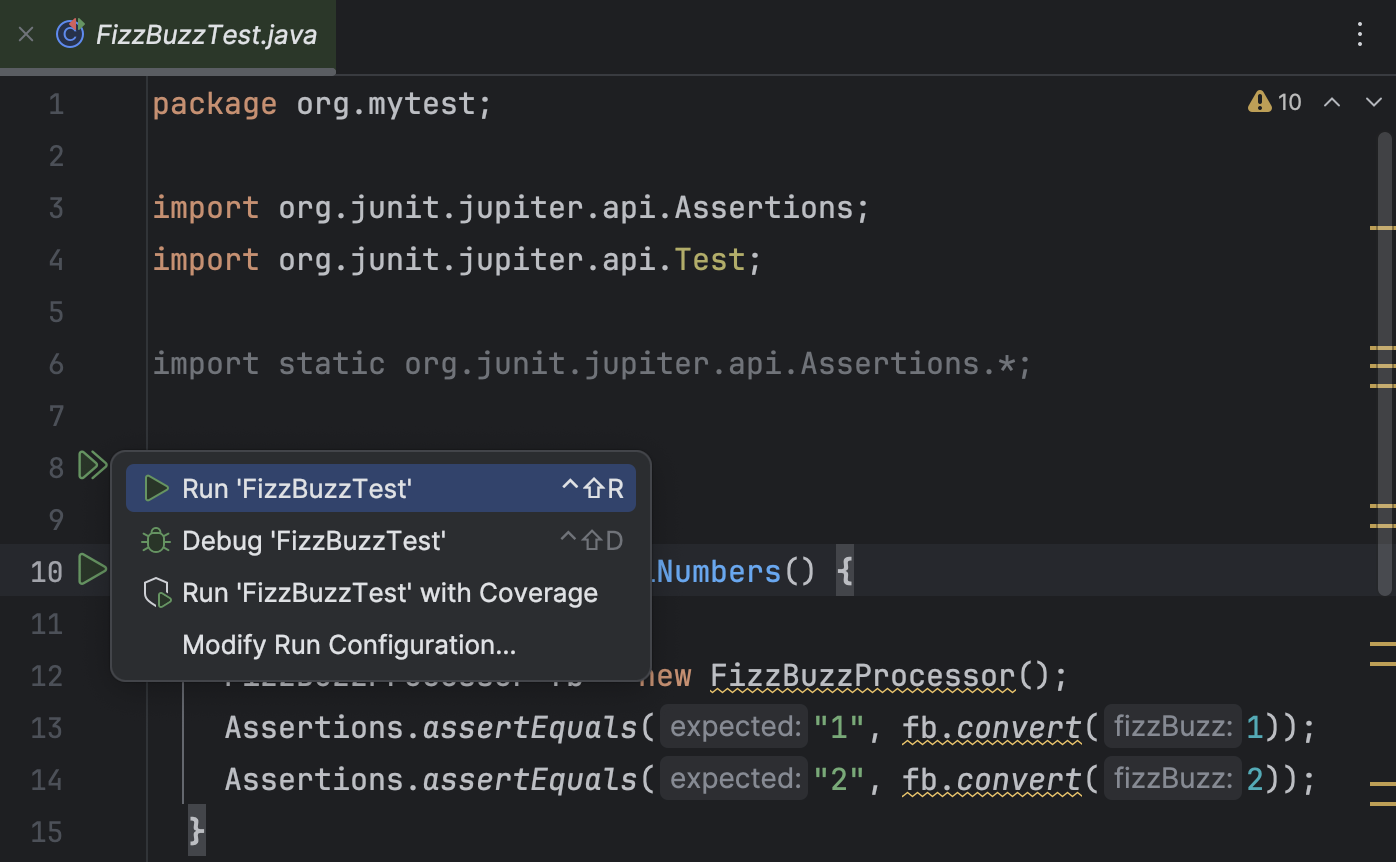Click the '10' warnings count in inspections widget

tap(1290, 101)
